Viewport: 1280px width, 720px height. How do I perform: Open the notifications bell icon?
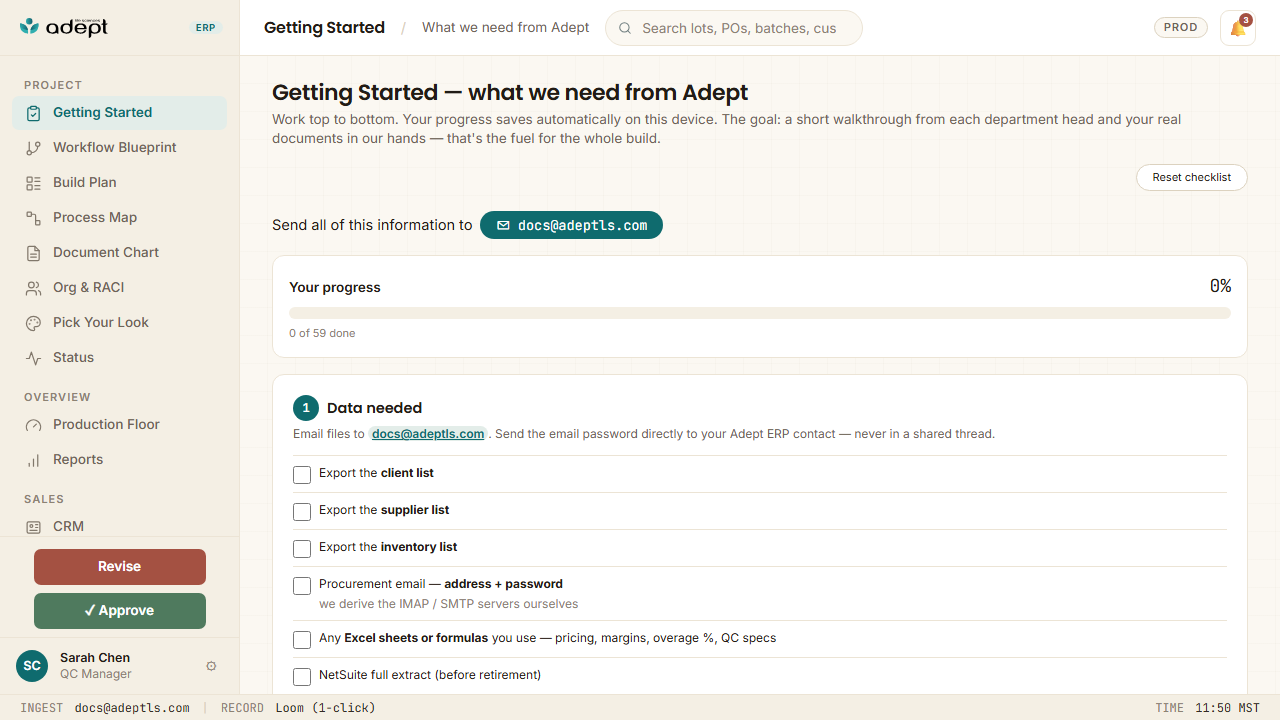[x=1238, y=28]
